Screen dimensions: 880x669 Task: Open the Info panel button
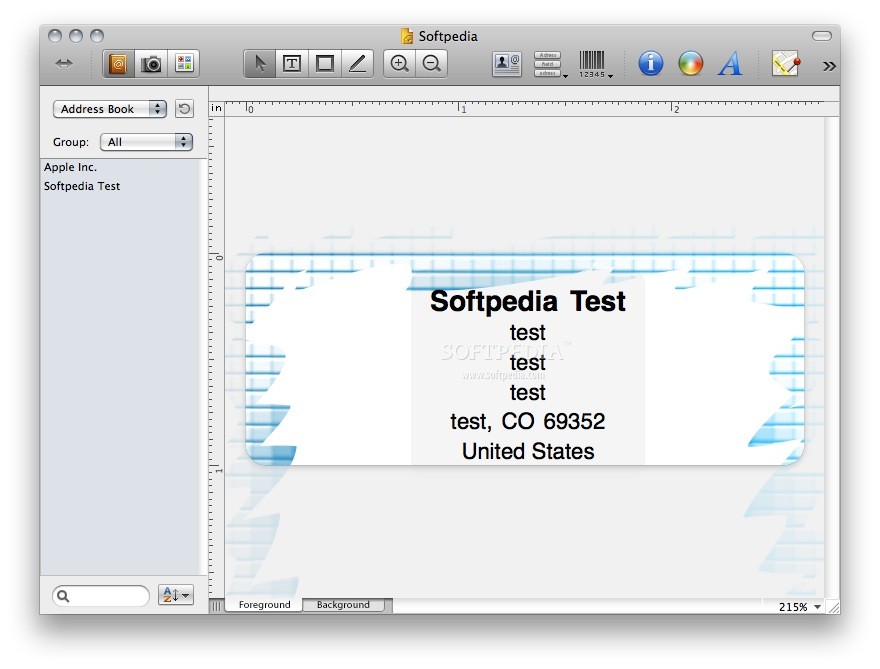tap(649, 63)
